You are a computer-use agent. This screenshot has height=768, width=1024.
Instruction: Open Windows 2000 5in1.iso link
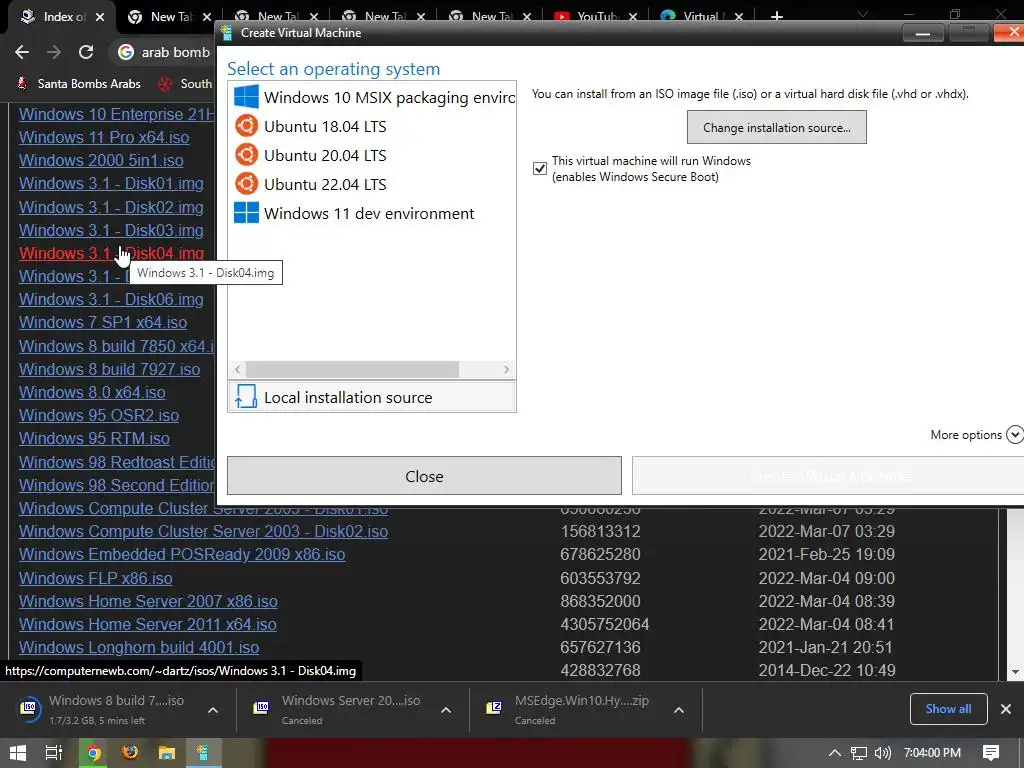101,160
